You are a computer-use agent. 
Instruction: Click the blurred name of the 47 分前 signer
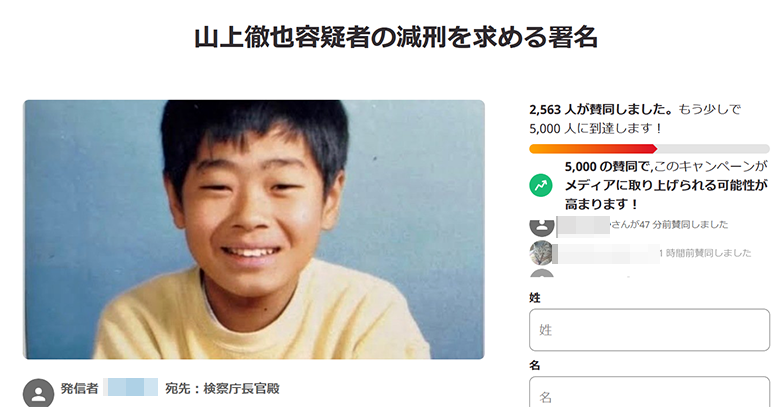(583, 225)
